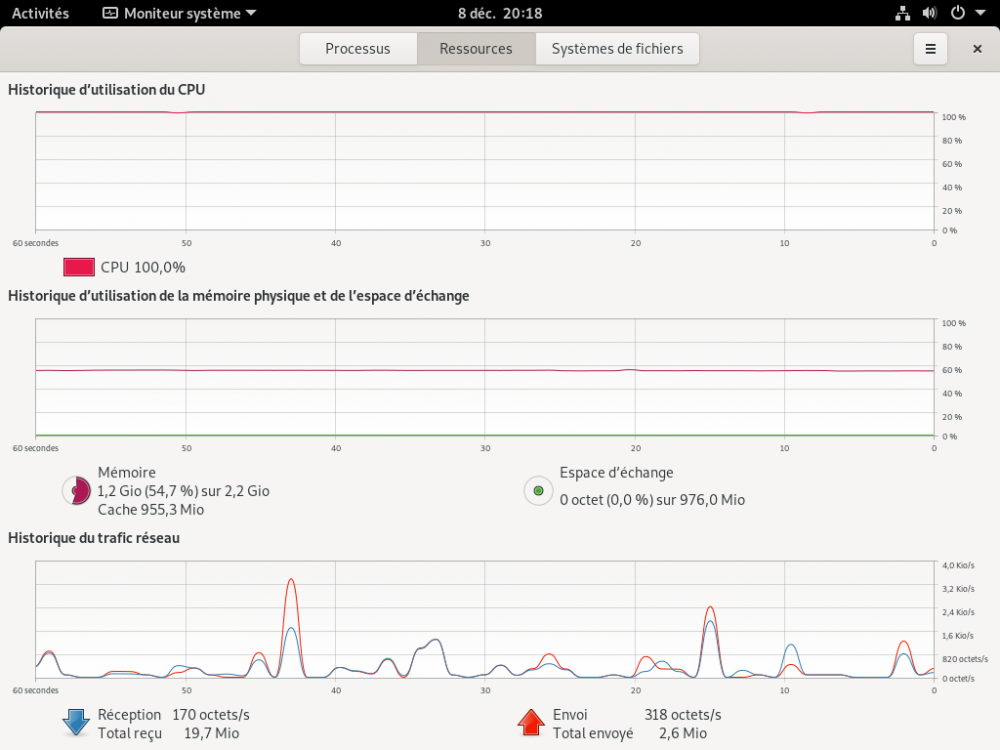Image resolution: width=1000 pixels, height=750 pixels.
Task: Click the Mémoire pie color indicator
Action: [77, 490]
